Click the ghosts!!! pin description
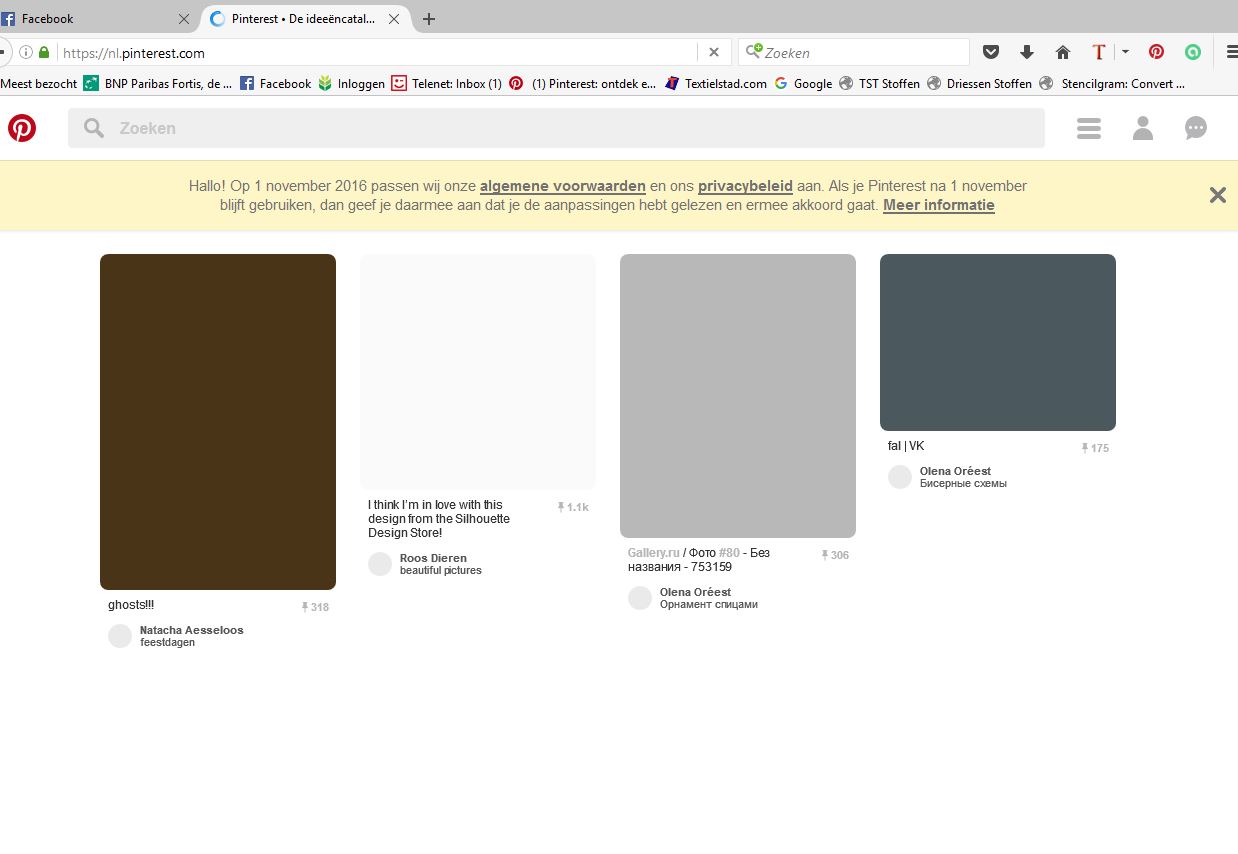The width and height of the screenshot is (1238, 854). [x=131, y=605]
